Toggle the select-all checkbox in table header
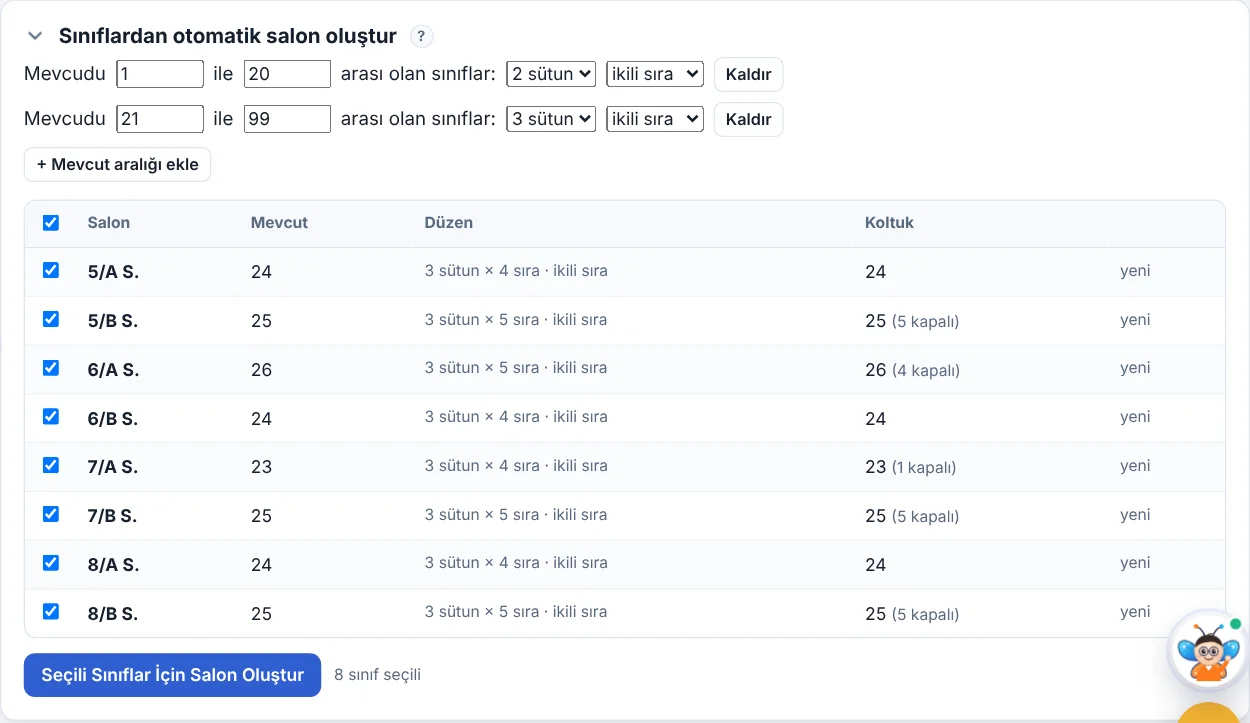Image resolution: width=1250 pixels, height=723 pixels. point(51,222)
